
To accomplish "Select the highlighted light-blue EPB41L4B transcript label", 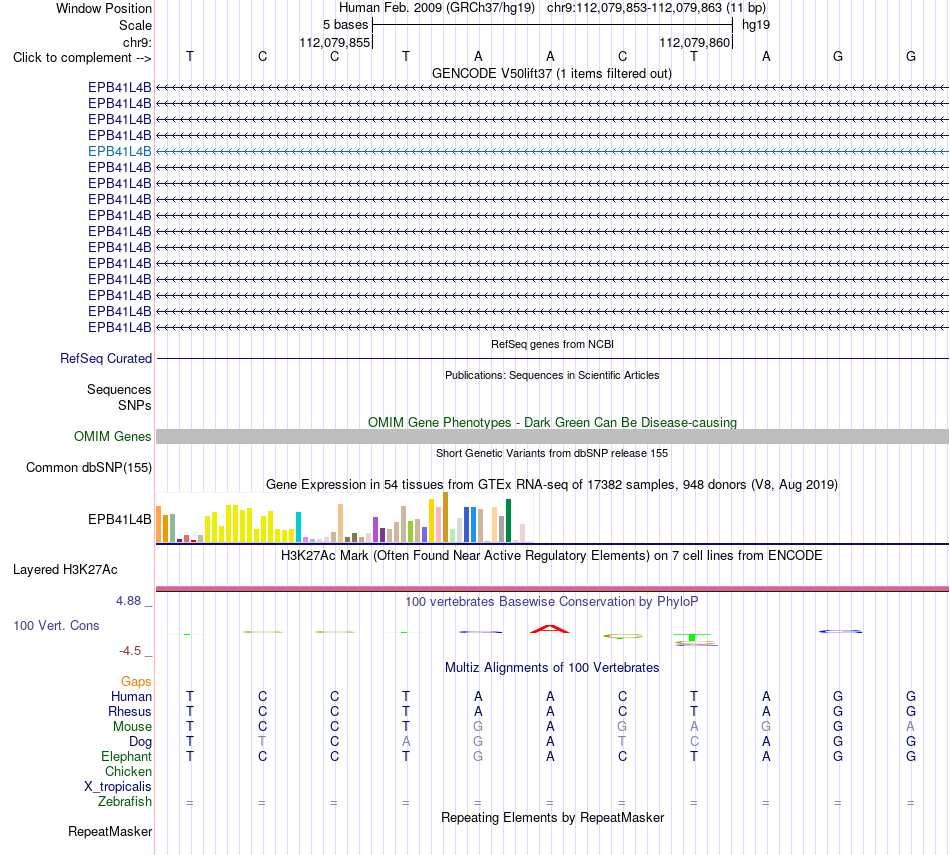I will [119, 151].
